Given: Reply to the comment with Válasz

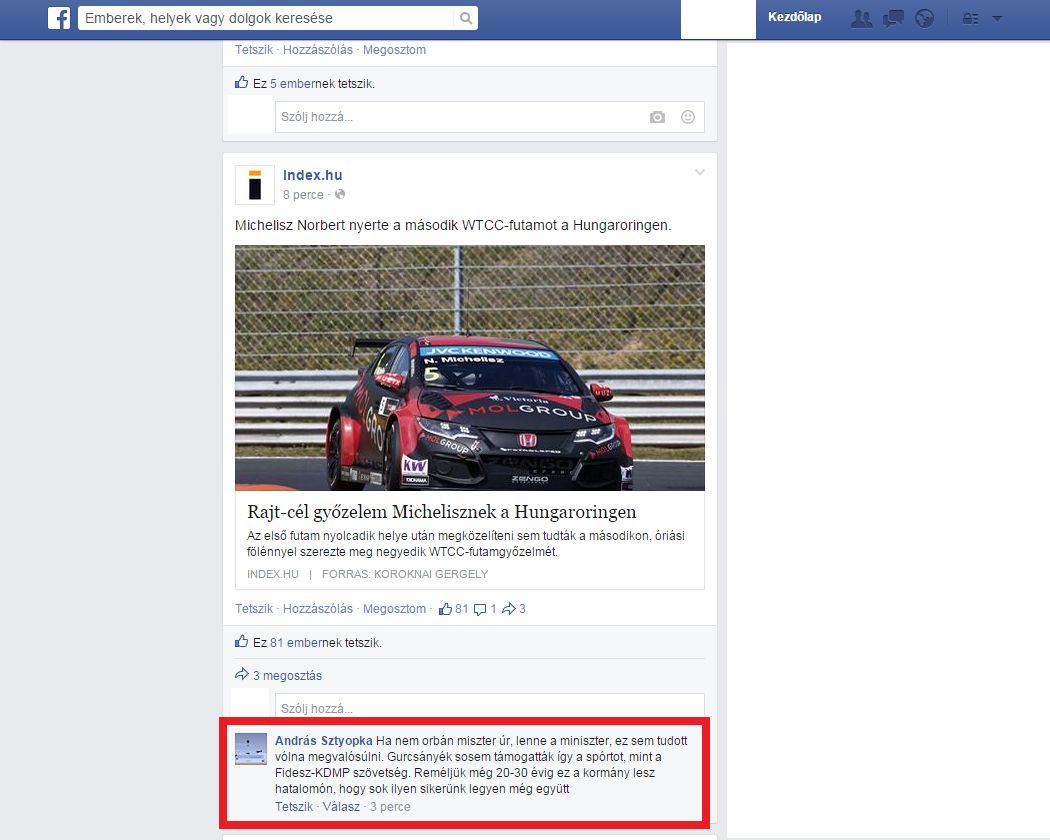Looking at the screenshot, I should click(342, 807).
